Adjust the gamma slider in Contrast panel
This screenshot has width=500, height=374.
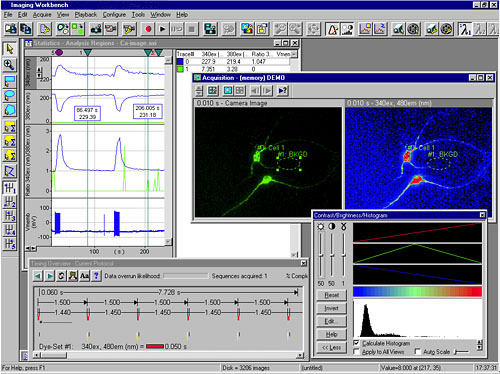tap(343, 255)
